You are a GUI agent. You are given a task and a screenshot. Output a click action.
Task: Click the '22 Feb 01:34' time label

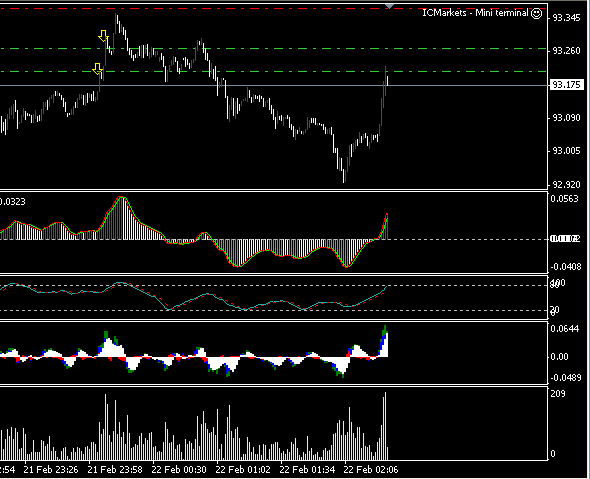pyautogui.click(x=307, y=470)
